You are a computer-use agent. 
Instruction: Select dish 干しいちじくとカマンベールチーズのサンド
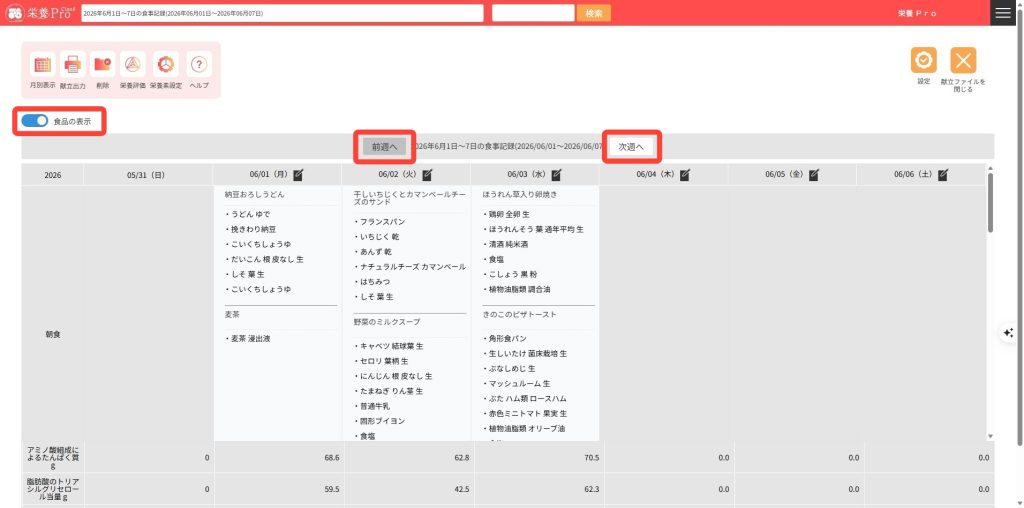click(x=410, y=198)
